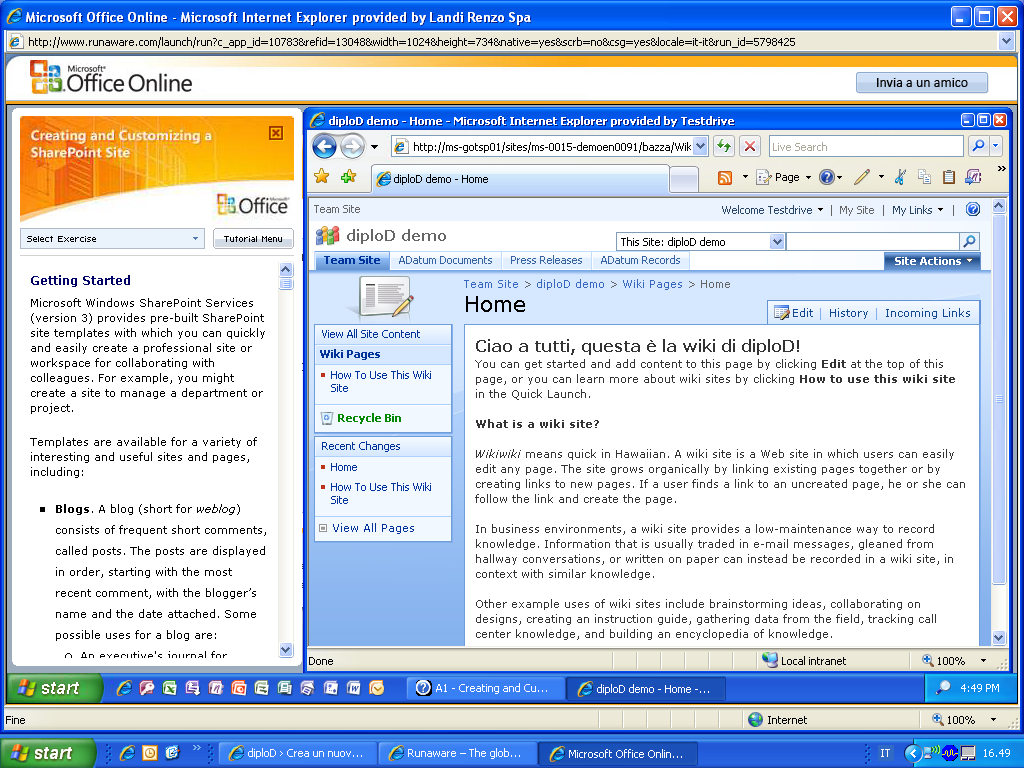Image resolution: width=1024 pixels, height=768 pixels.
Task: Open the Home link under Recent Changes
Action: 344,467
